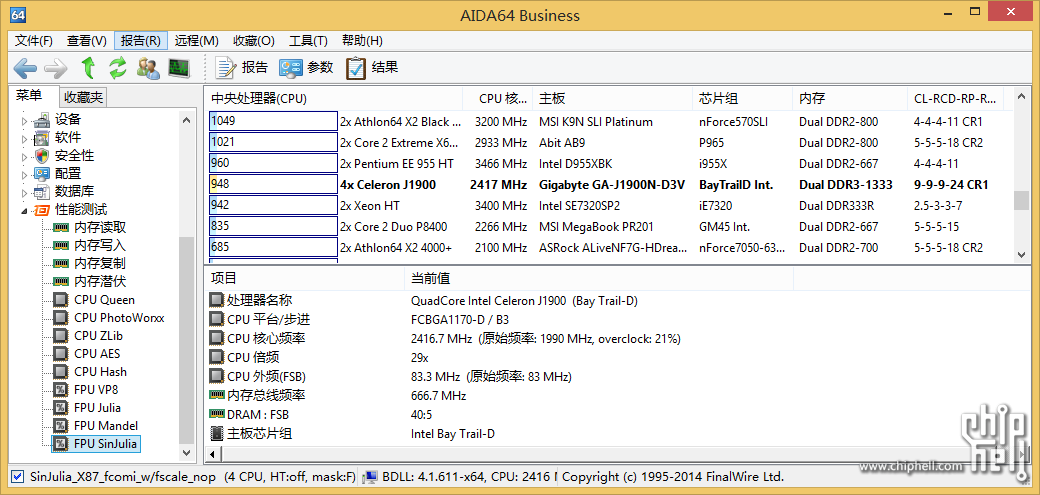Image resolution: width=1040 pixels, height=495 pixels.
Task: Select the 性能测试 benchmark icon
Action: 42,210
